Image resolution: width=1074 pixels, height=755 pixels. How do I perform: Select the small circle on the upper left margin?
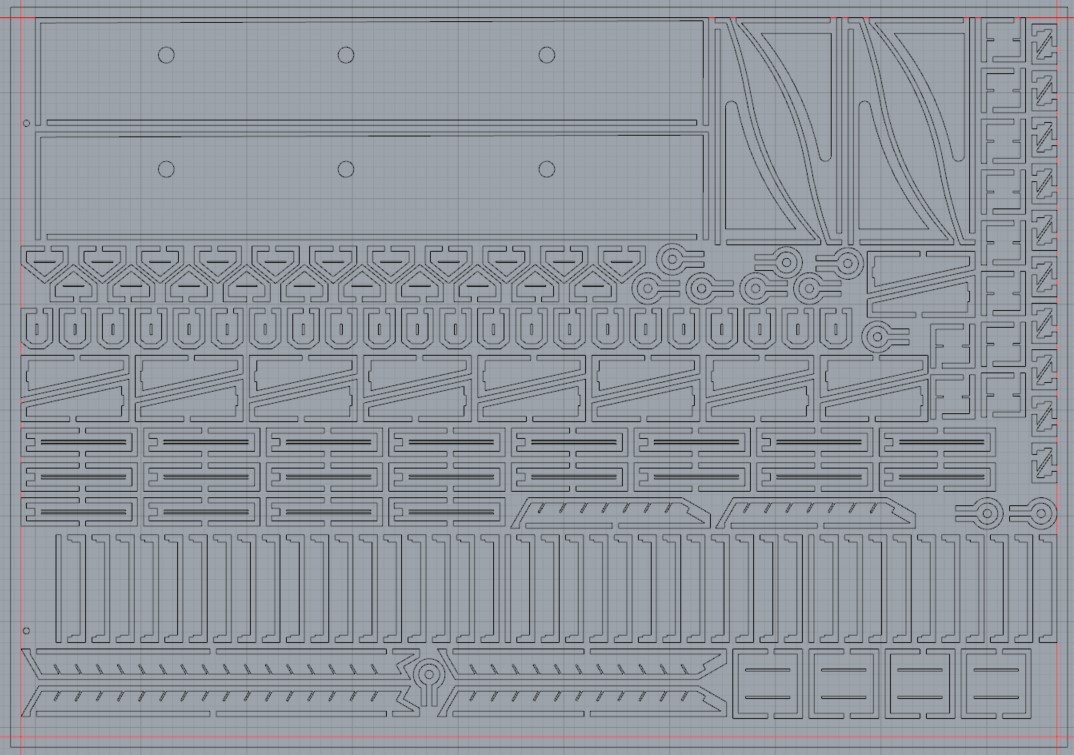[26, 125]
